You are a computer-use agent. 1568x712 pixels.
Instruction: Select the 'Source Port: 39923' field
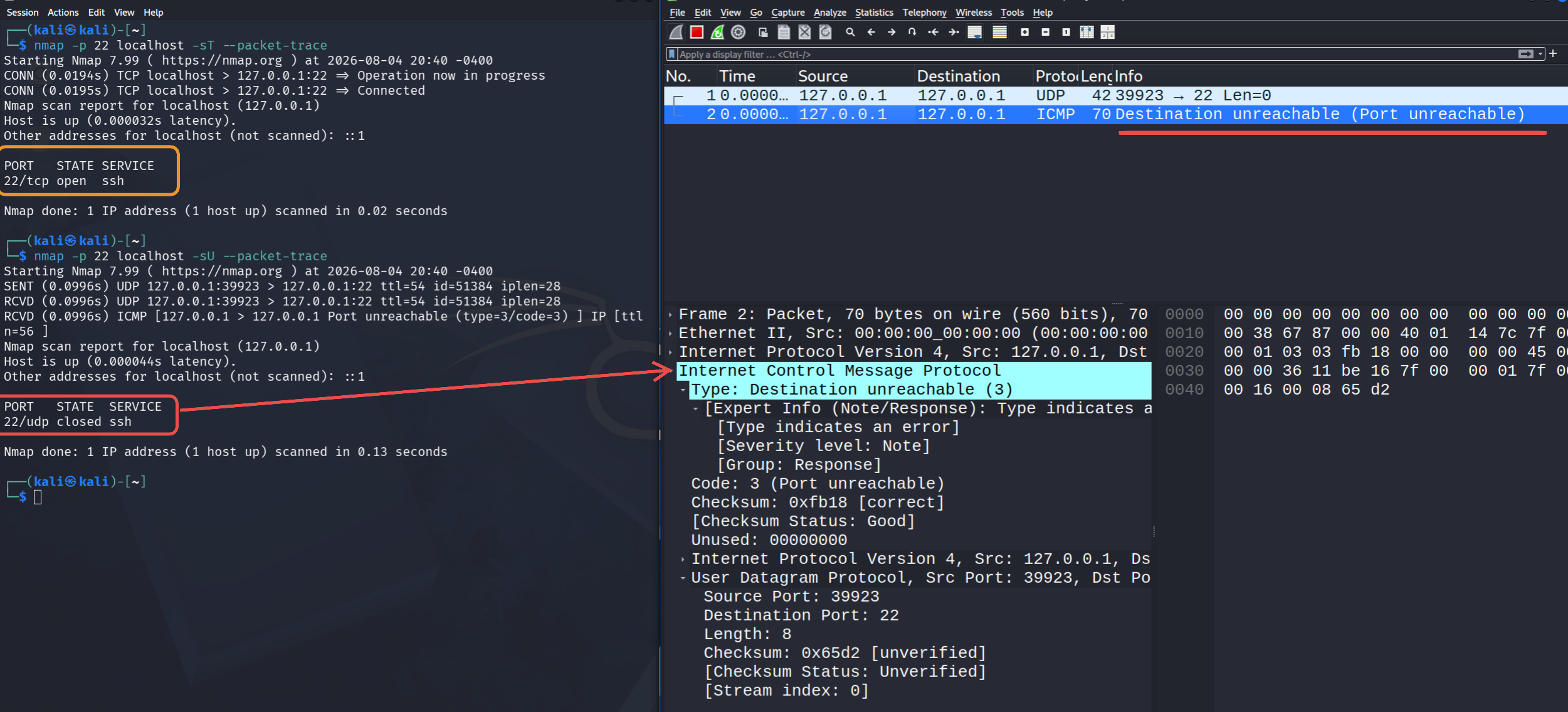(x=791, y=597)
